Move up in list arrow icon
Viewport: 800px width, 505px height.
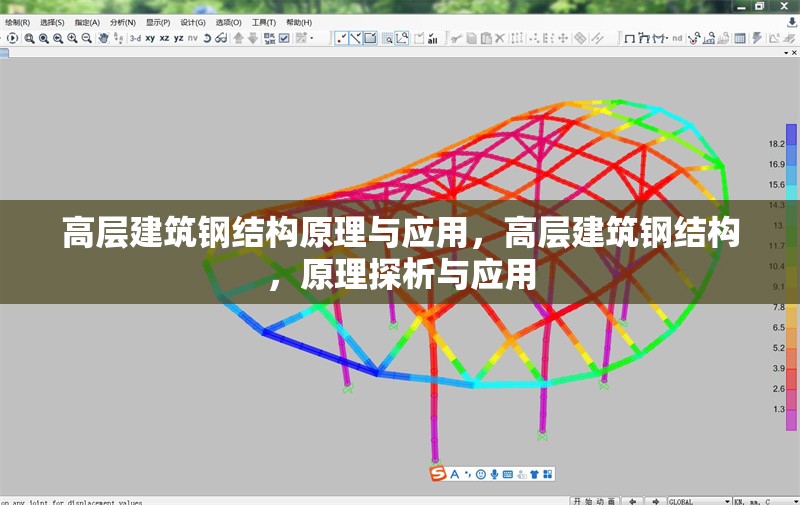click(238, 38)
